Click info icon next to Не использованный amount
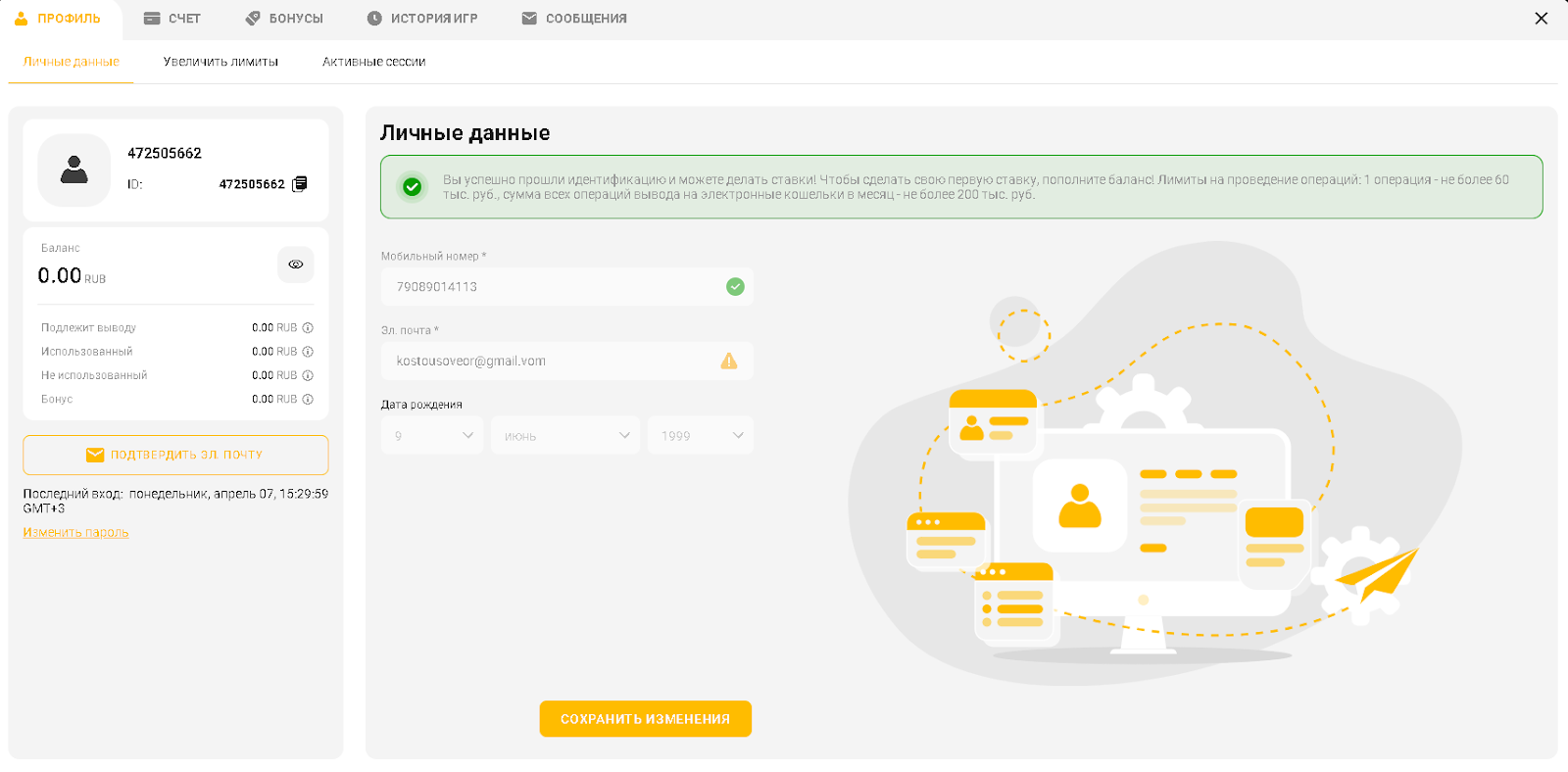1568x772 pixels. [x=308, y=375]
